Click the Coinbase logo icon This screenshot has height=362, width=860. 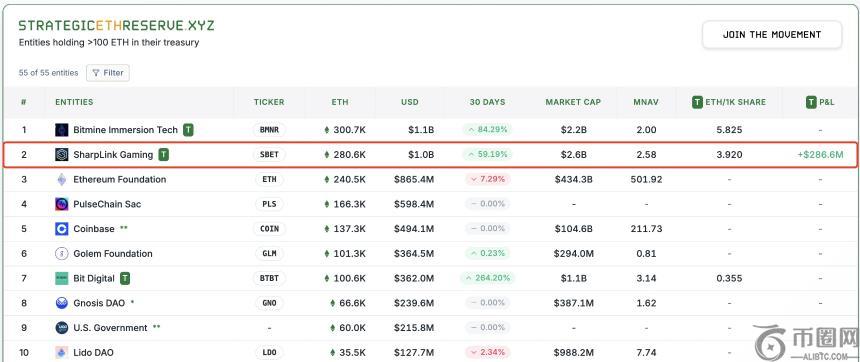pyautogui.click(x=61, y=229)
